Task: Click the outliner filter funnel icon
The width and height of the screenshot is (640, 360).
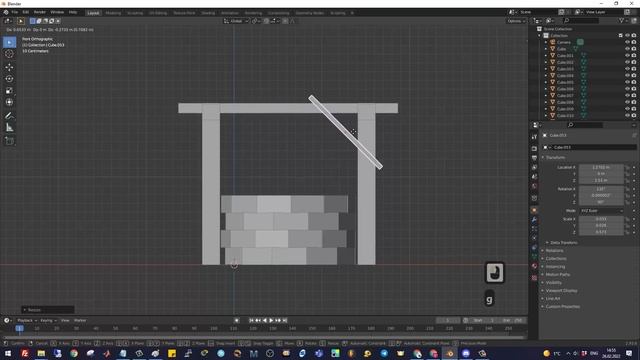Action: coord(621,20)
